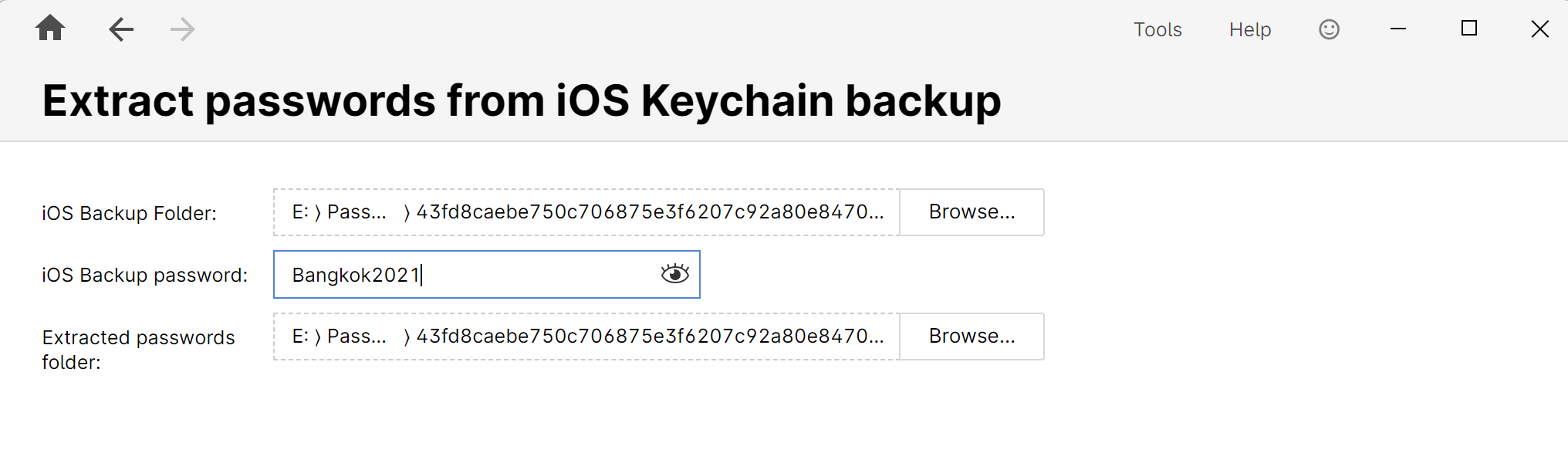Select the 43fd8caebe backup folder breadcrumb
This screenshot has height=450, width=1568.
tap(648, 211)
